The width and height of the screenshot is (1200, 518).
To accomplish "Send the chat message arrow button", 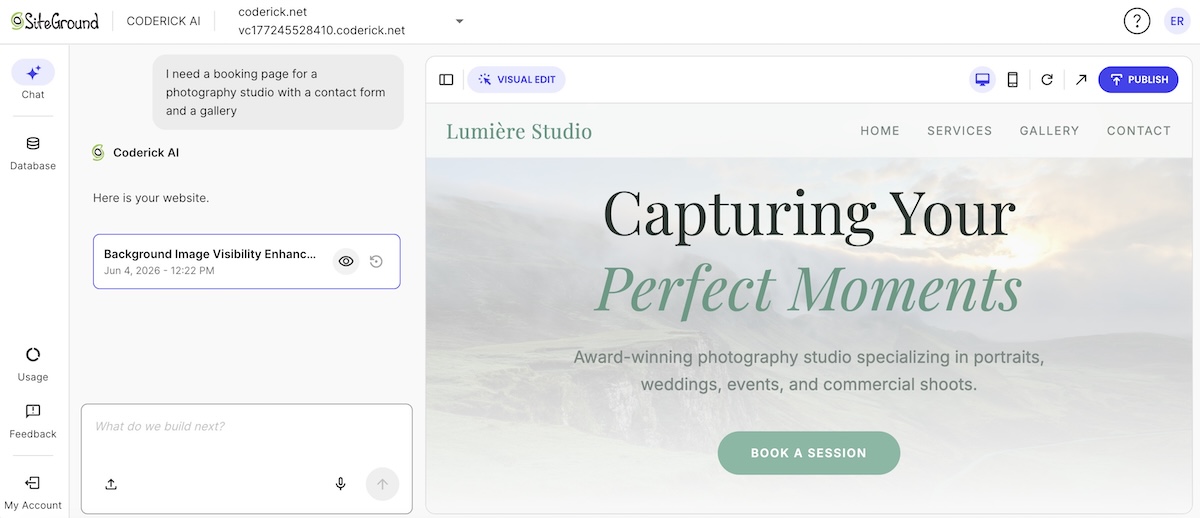I will click(x=382, y=484).
